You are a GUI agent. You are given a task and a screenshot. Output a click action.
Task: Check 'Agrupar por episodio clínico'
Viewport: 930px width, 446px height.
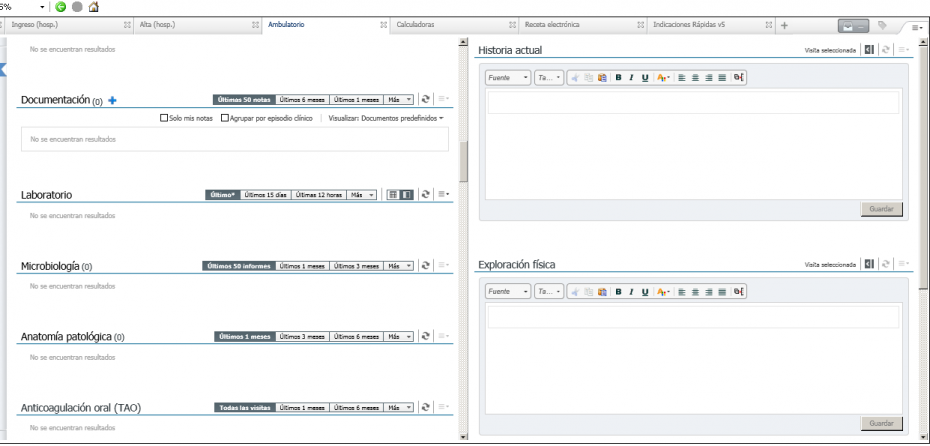pos(225,118)
